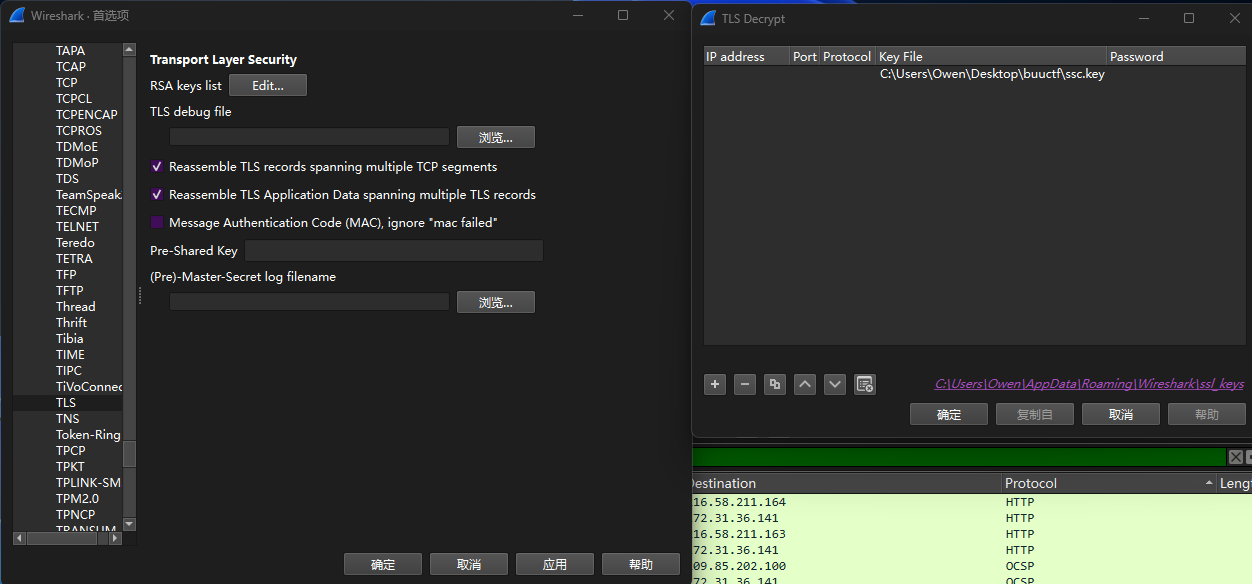The image size is (1252, 584).
Task: Click the Master-Secret log filename input field
Action: pyautogui.click(x=309, y=302)
